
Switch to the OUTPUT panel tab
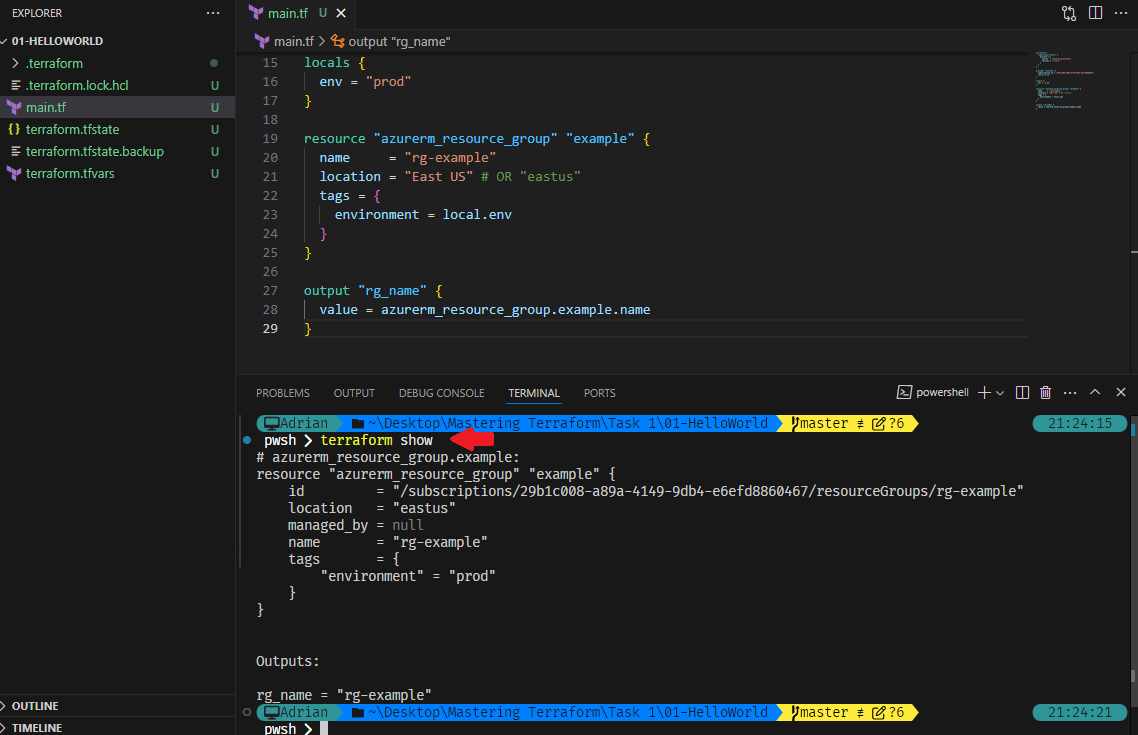[354, 393]
